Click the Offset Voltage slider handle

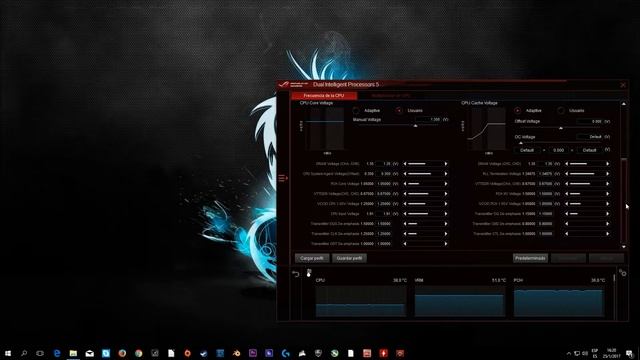click(x=561, y=128)
